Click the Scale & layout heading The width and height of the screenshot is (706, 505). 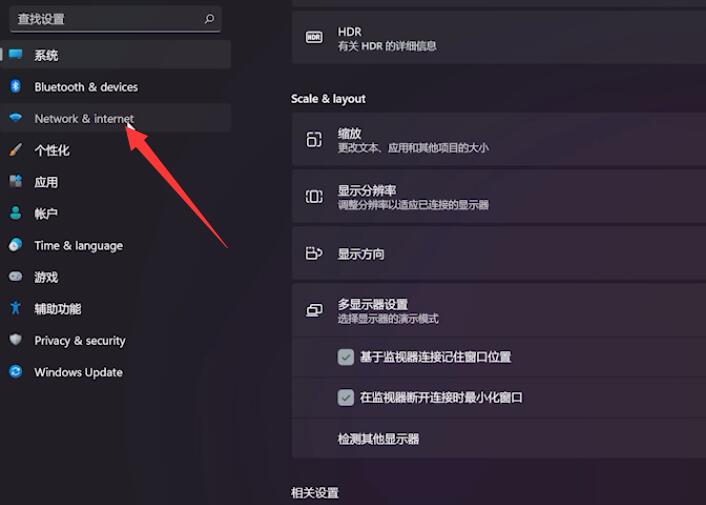point(328,99)
